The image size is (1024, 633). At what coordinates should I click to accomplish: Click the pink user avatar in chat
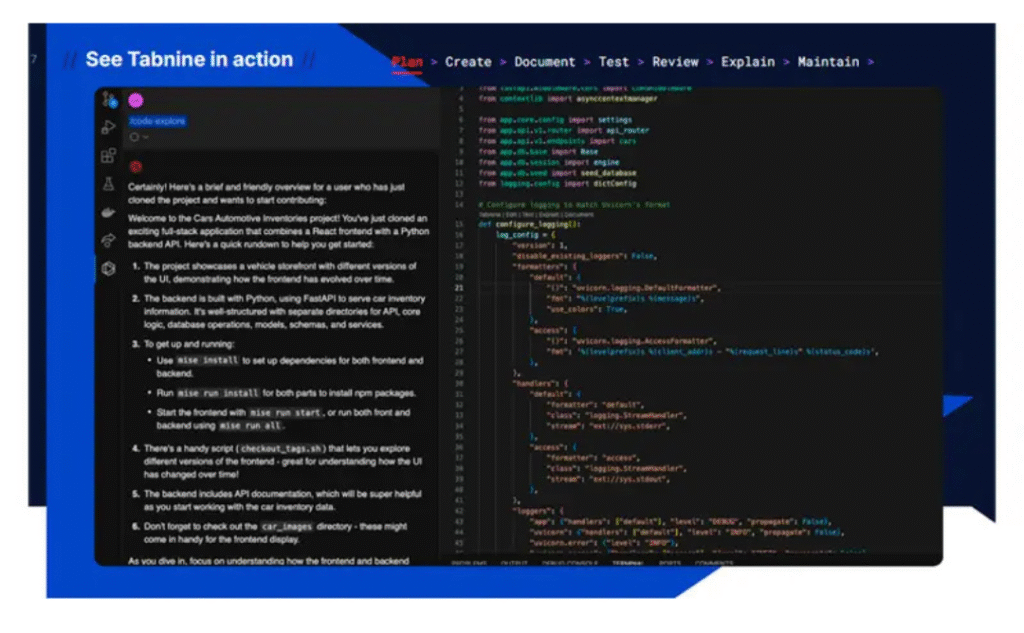(136, 100)
